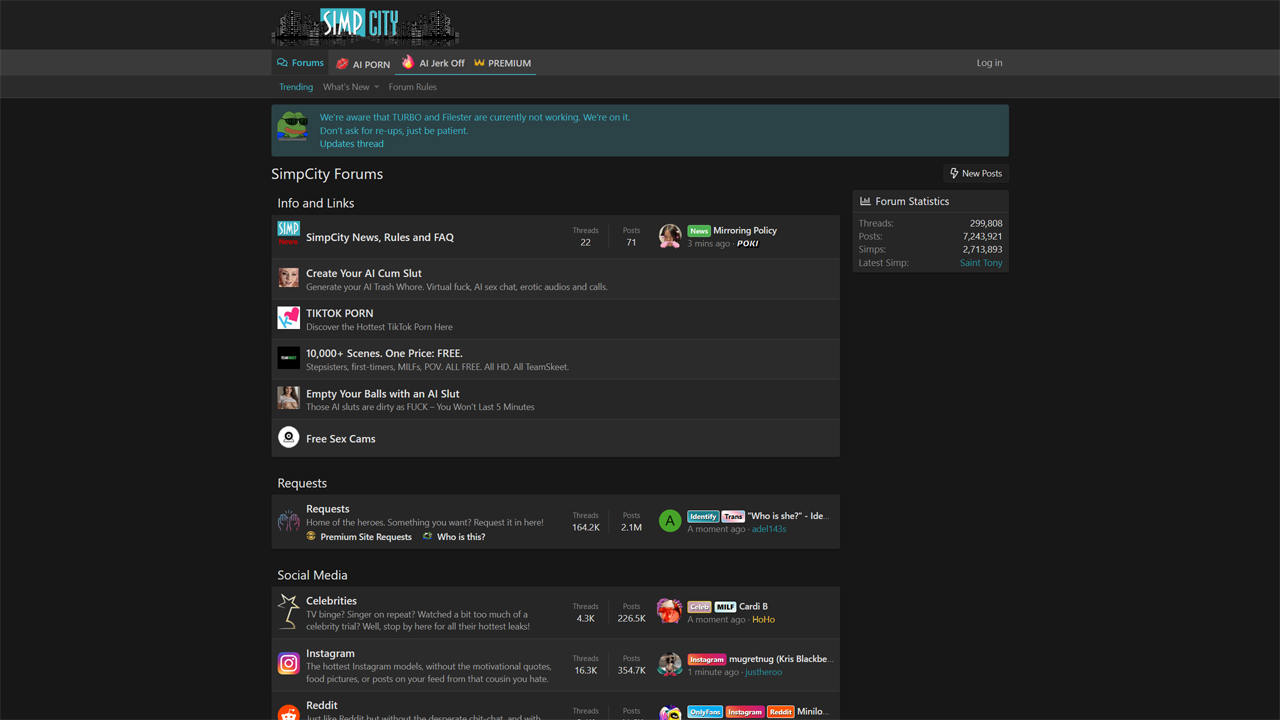The image size is (1280, 720).
Task: Expand the What's New dropdown arrow
Action: (376, 87)
